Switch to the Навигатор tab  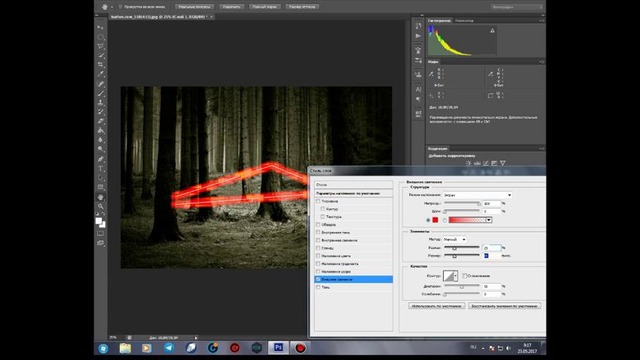click(x=464, y=20)
